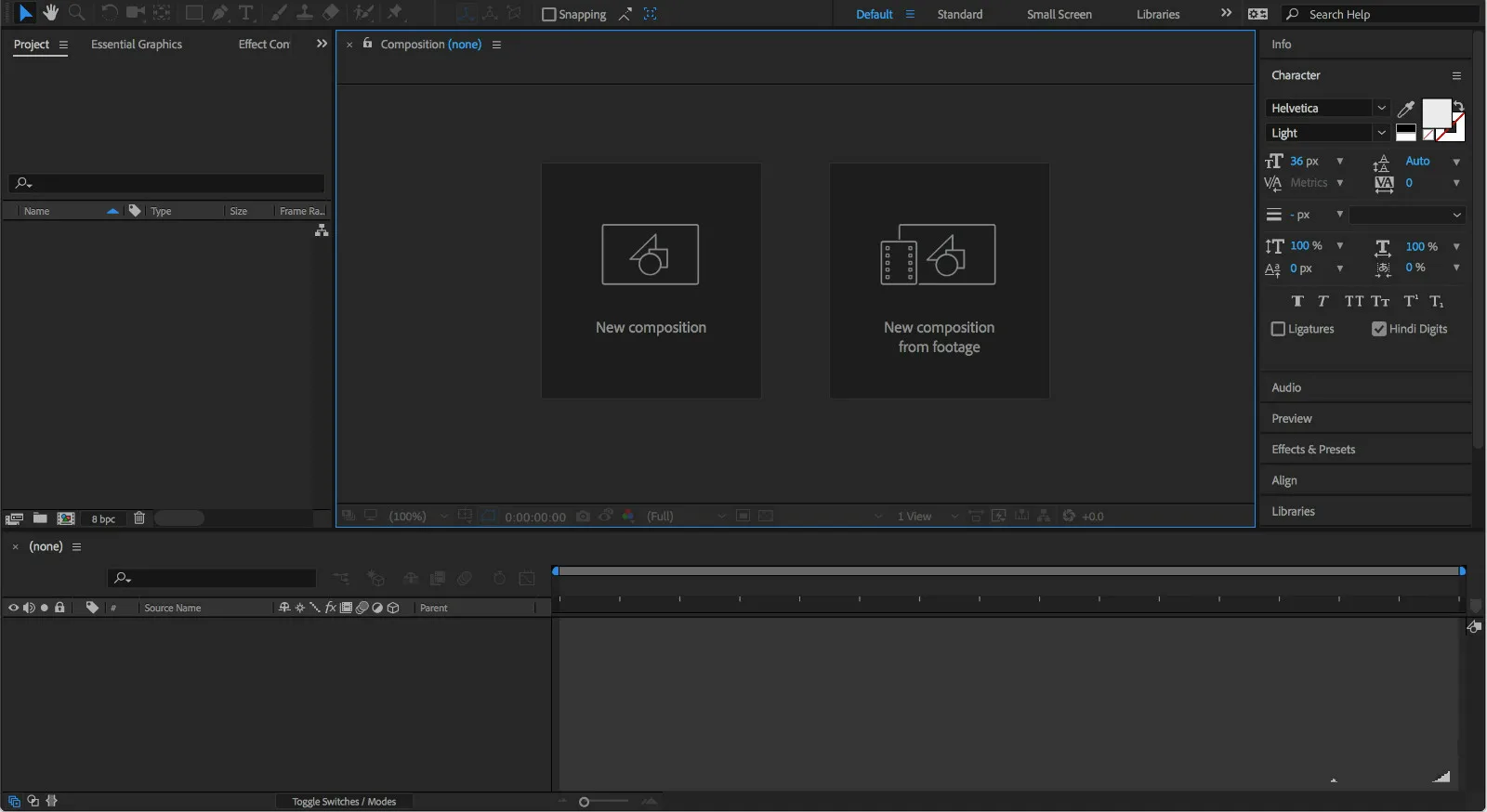Click the delete trash icon in Project panel
The height and width of the screenshot is (812, 1487).
pos(139,518)
